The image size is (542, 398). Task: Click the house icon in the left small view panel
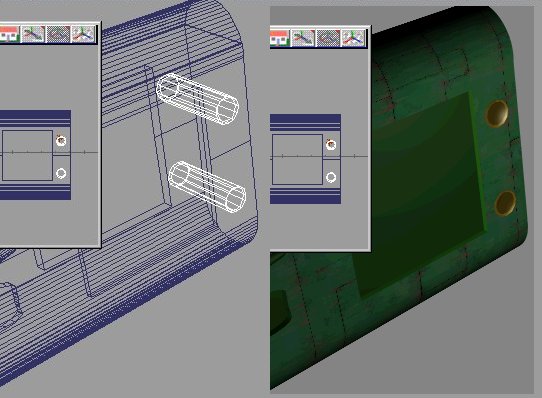click(x=9, y=34)
